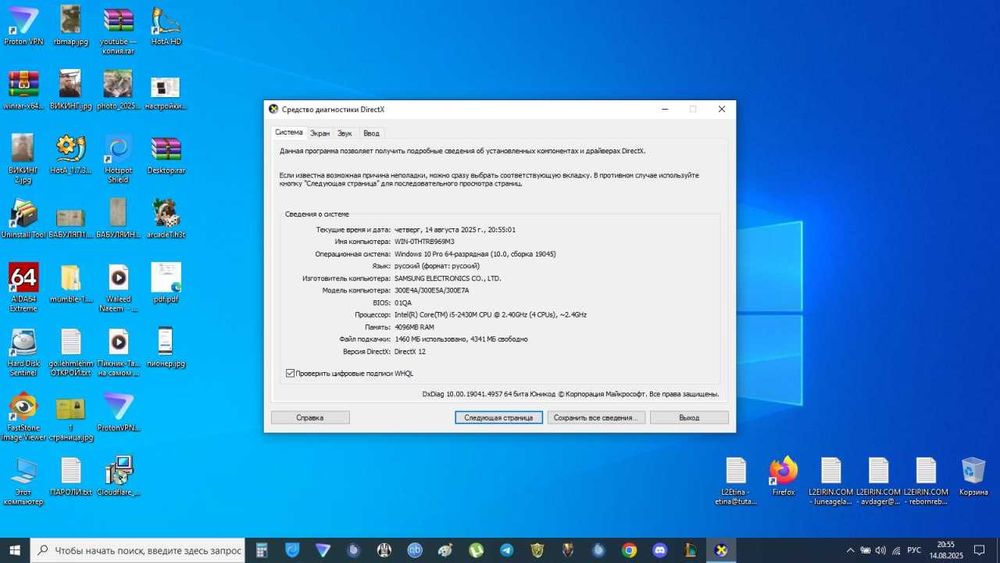Select Uninstall Tool desktop shortcut
Viewport: 1000px width, 563px height.
point(24,218)
